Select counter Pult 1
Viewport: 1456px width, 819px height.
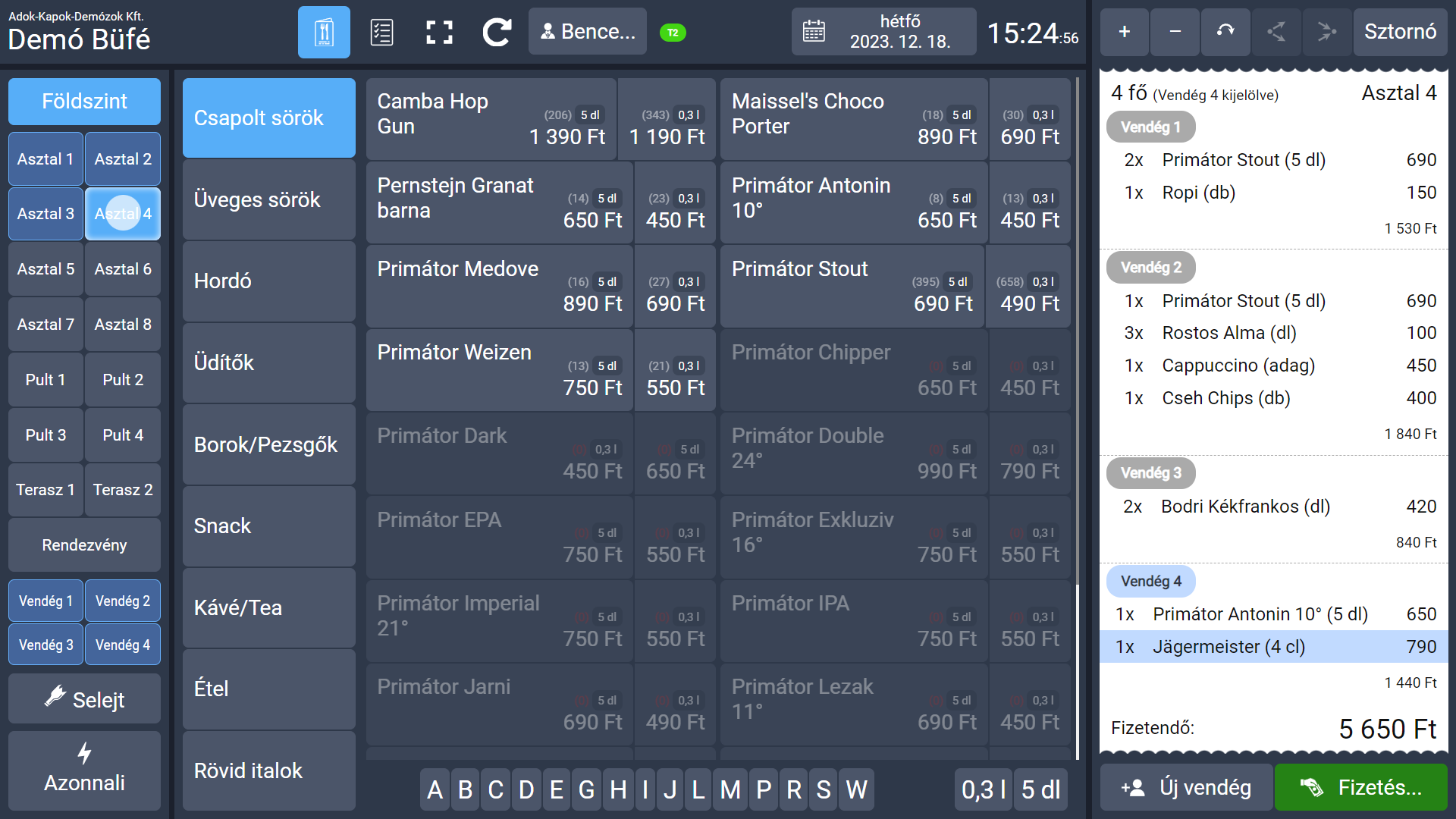[x=45, y=380]
